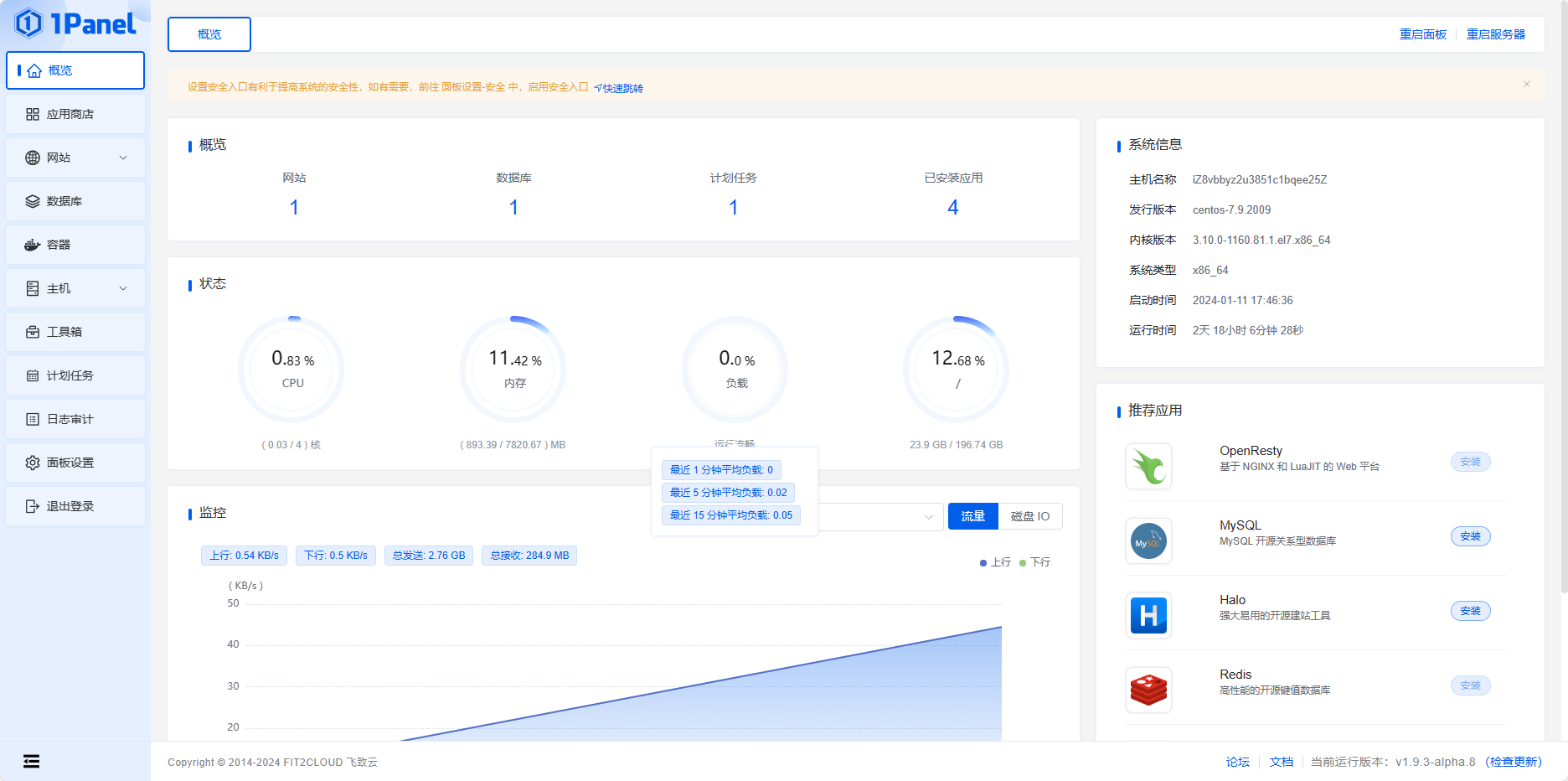Click the CPU usage gauge
Image resolution: width=1568 pixels, height=781 pixels.
(292, 369)
